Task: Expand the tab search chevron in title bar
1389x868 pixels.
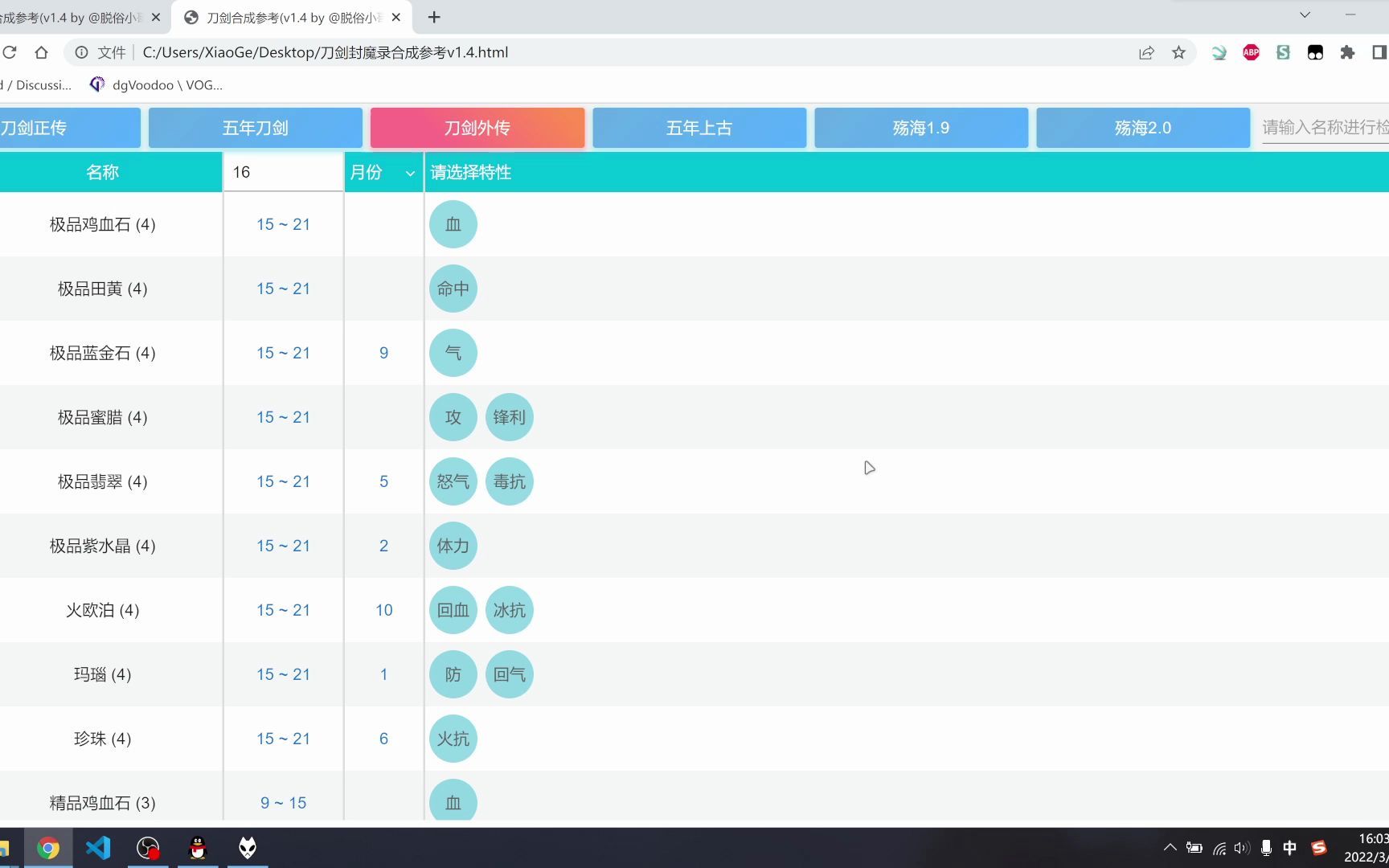Action: tap(1305, 15)
